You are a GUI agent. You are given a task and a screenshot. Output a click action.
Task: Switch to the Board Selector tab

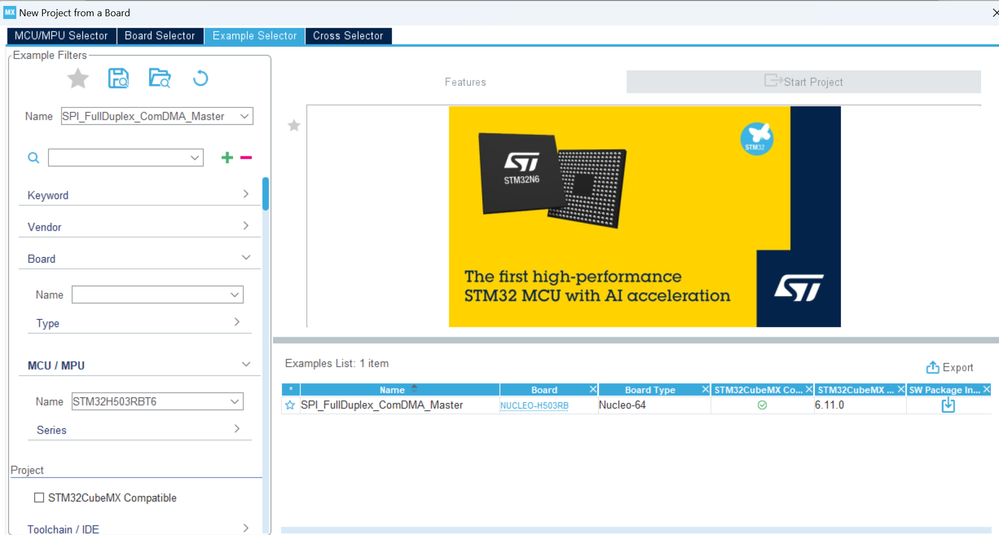click(160, 36)
